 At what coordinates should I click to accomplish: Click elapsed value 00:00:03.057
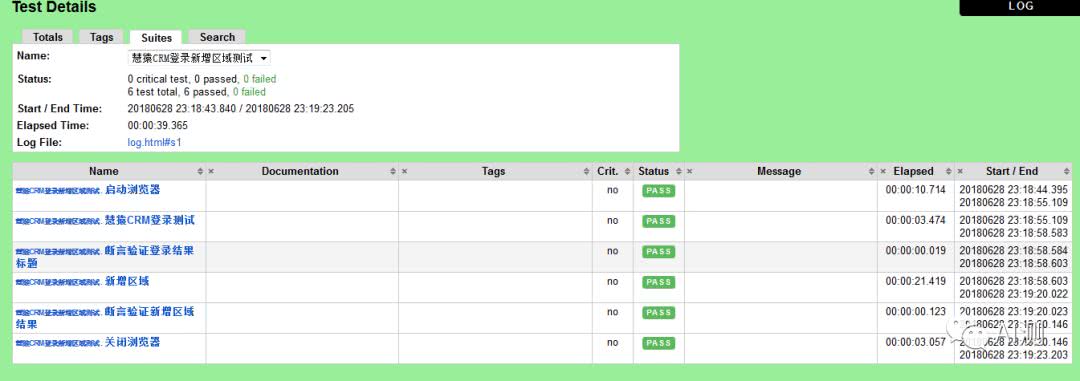point(915,342)
